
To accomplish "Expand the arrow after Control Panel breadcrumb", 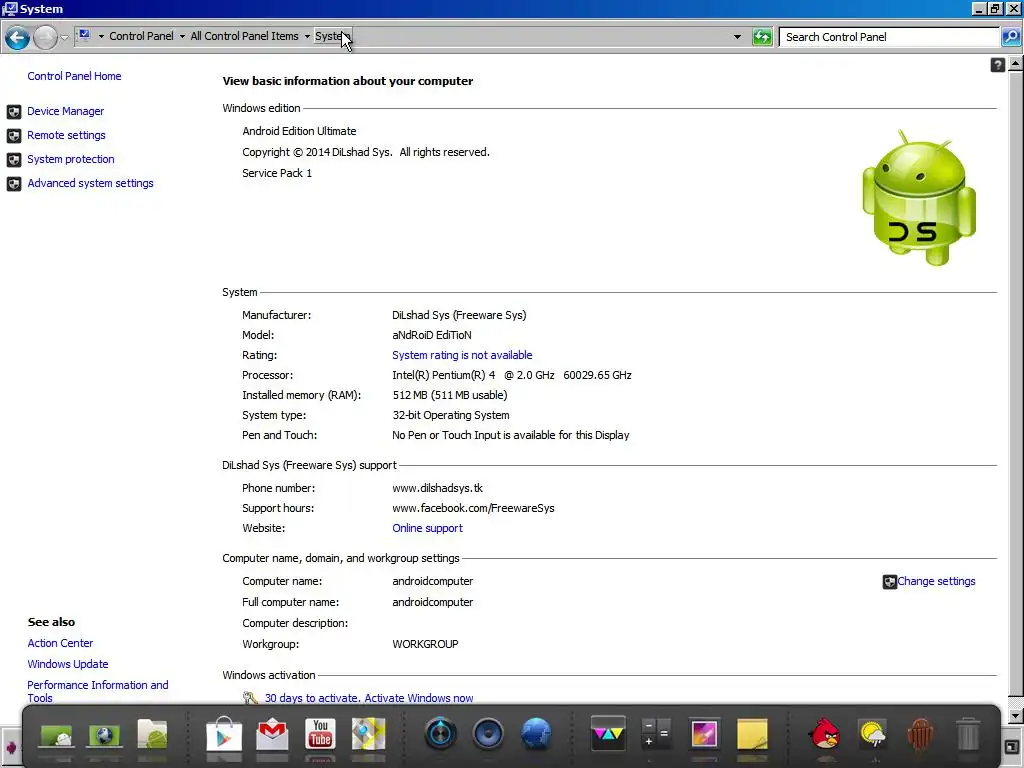I will pyautogui.click(x=182, y=37).
